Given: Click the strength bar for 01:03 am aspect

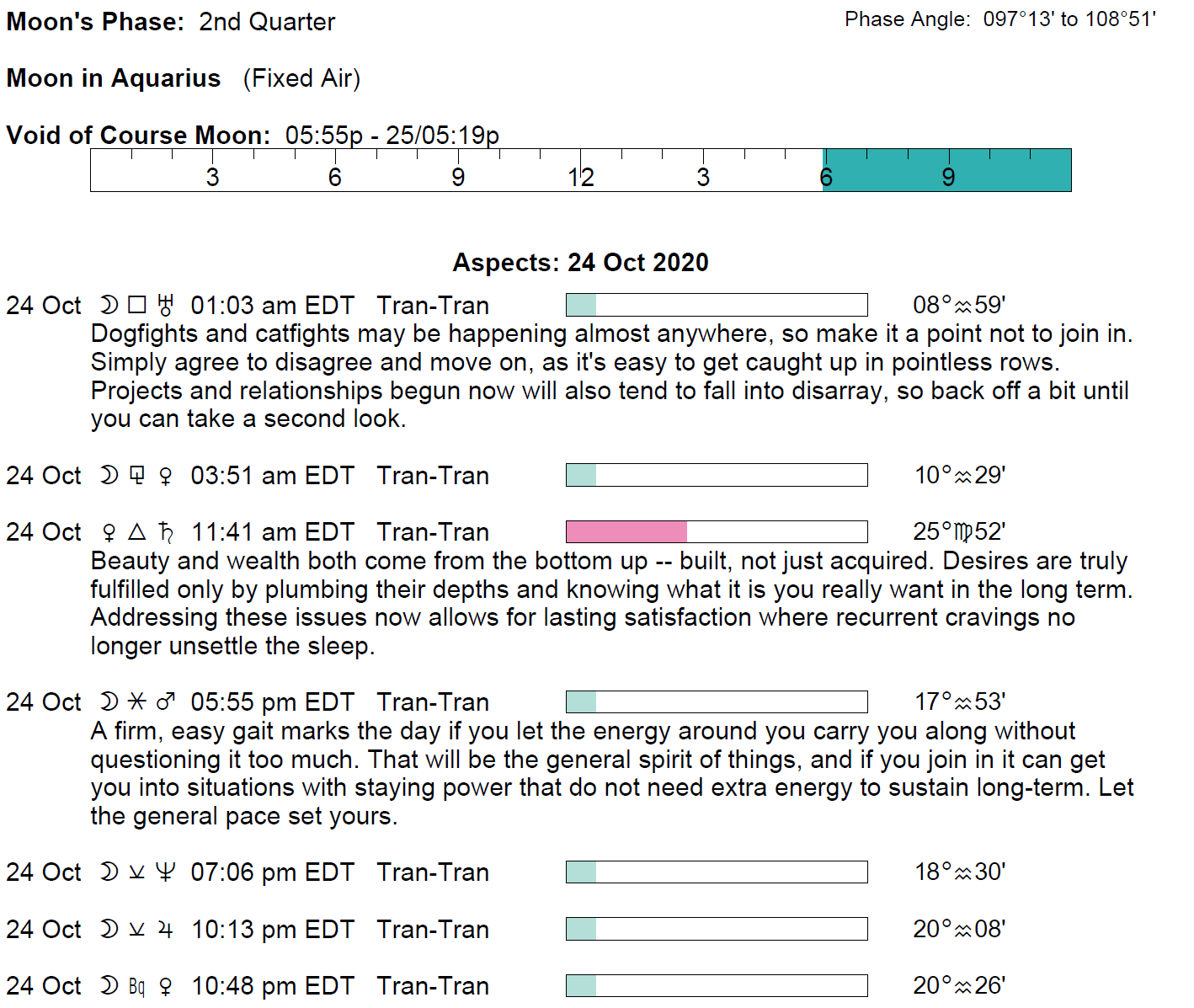Looking at the screenshot, I should [717, 305].
